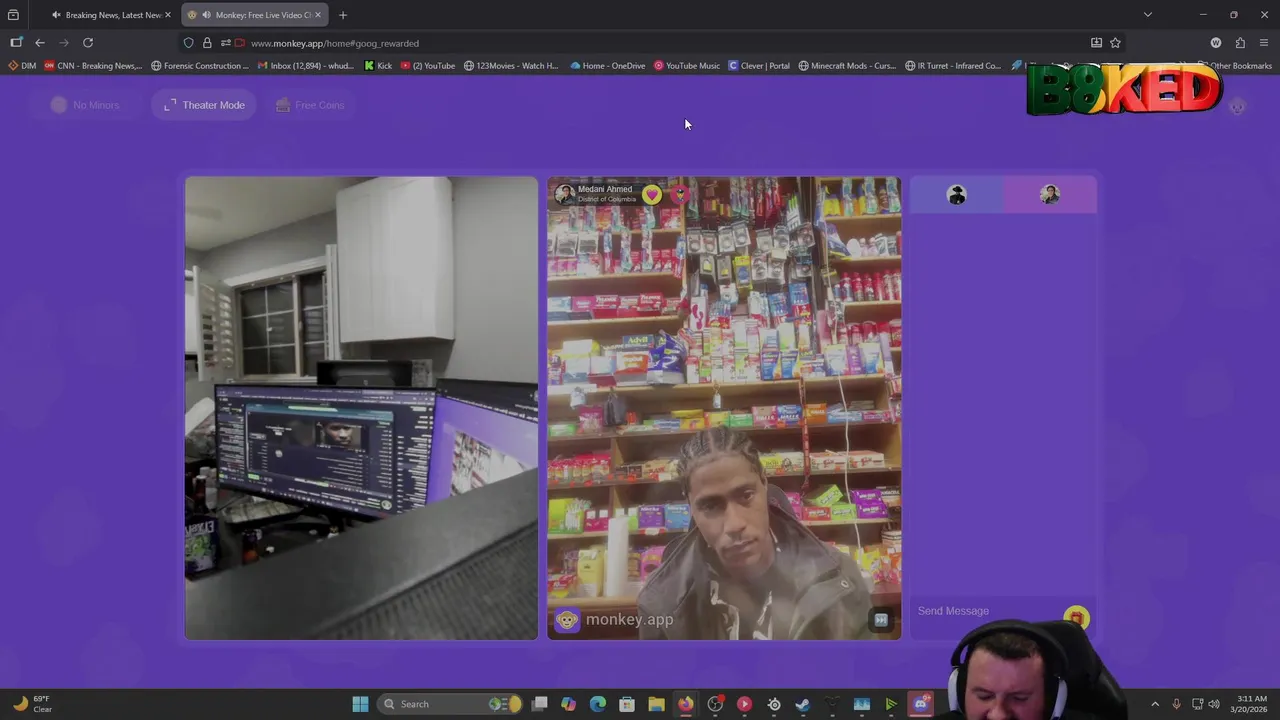The height and width of the screenshot is (720, 1280).
Task: Click the yellow heart icon beside Medani Ahmed
Action: point(652,195)
